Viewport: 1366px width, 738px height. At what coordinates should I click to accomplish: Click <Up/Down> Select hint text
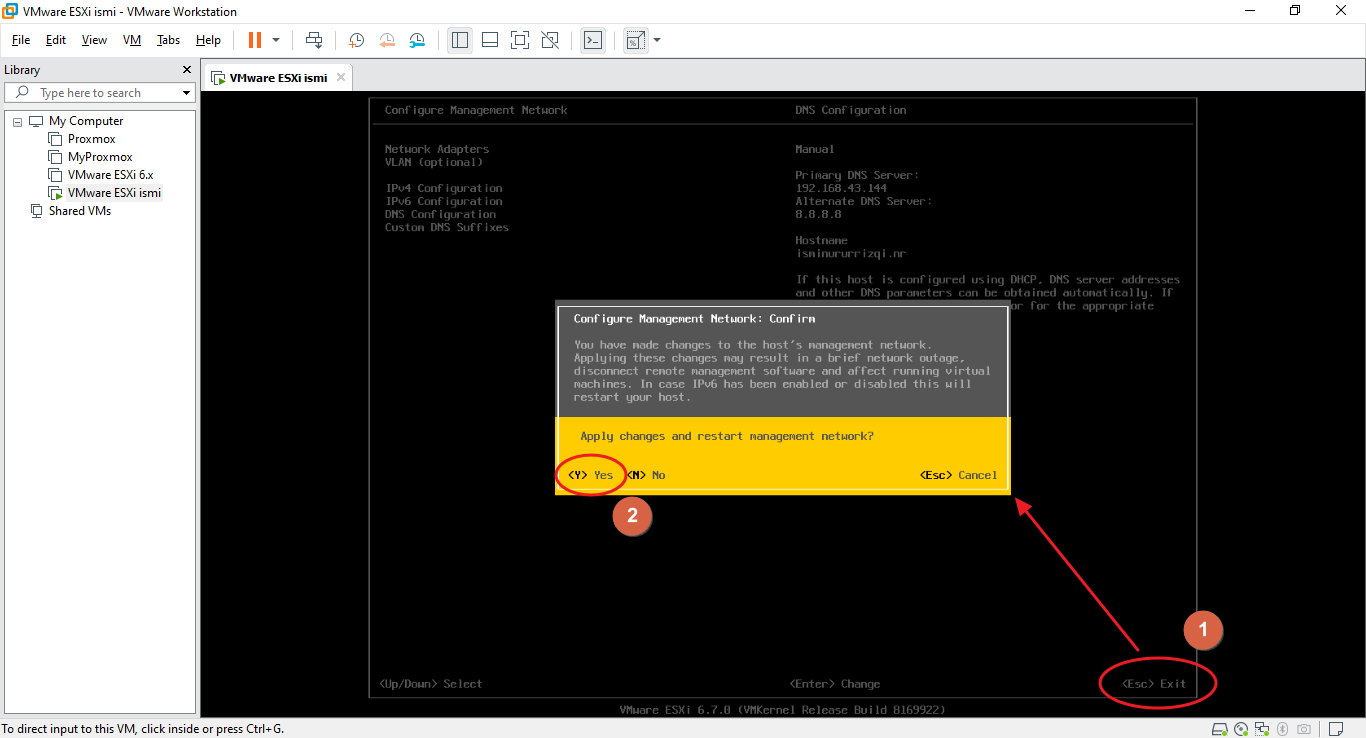[x=431, y=684]
